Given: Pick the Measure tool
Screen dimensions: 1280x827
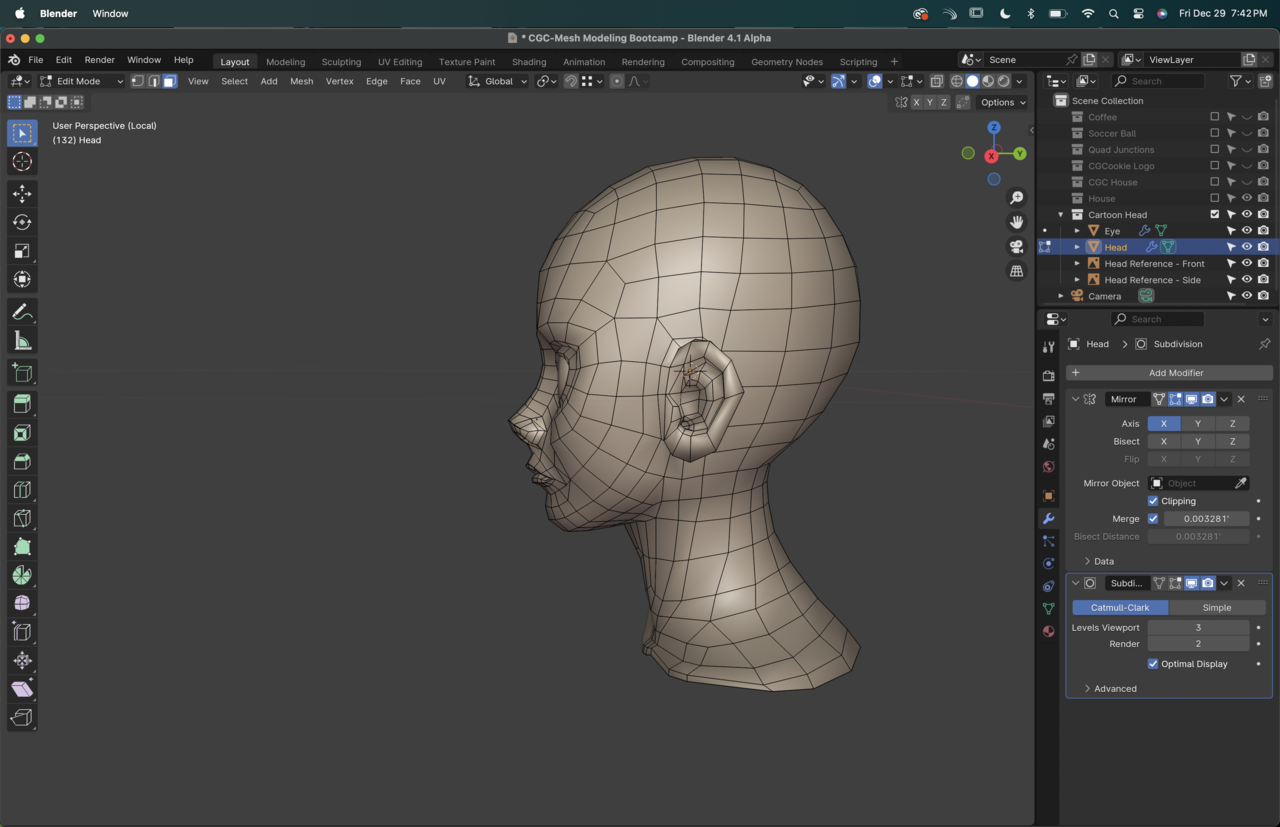Looking at the screenshot, I should coord(22,342).
